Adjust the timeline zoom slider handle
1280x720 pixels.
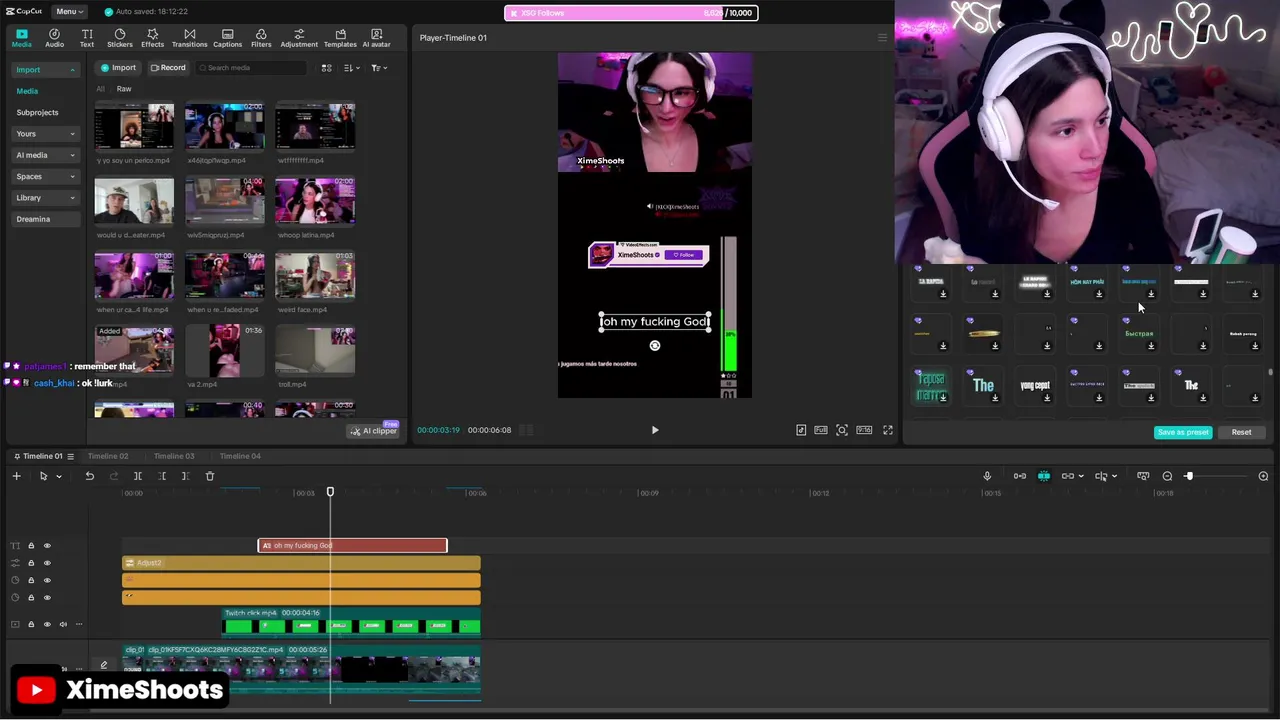click(x=1189, y=476)
